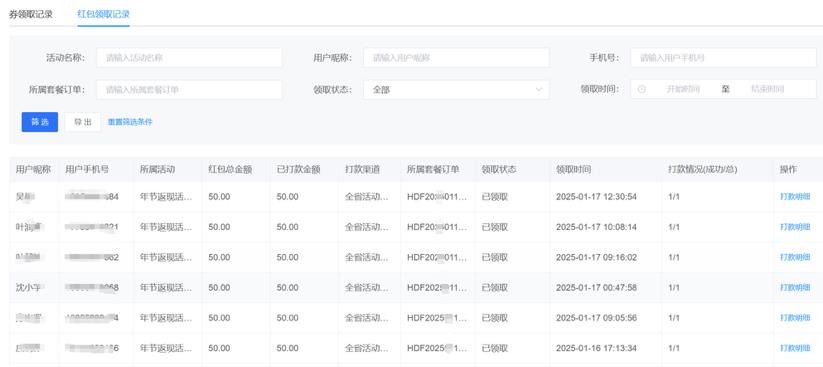Viewport: 823px width, 367px height.
Task: Click the 所属套餐订单 input field
Action: (189, 89)
